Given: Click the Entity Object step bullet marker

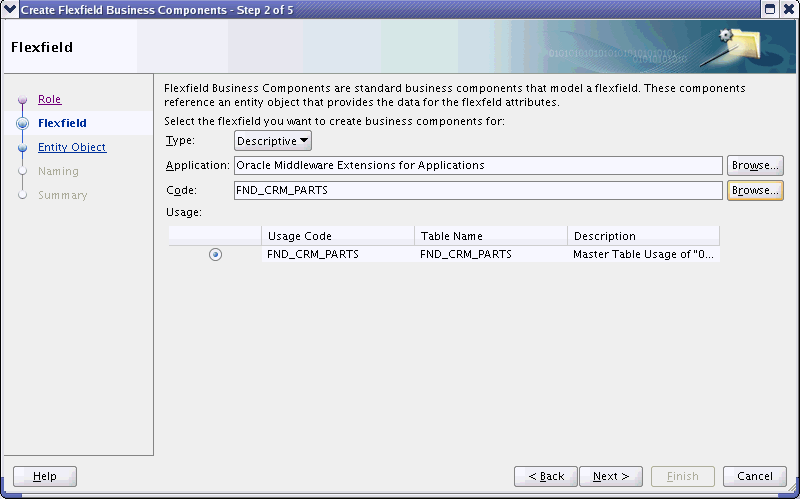Looking at the screenshot, I should tap(22, 147).
